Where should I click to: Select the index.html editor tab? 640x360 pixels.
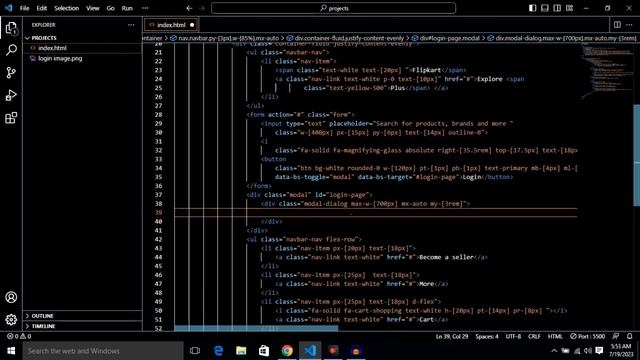point(171,25)
